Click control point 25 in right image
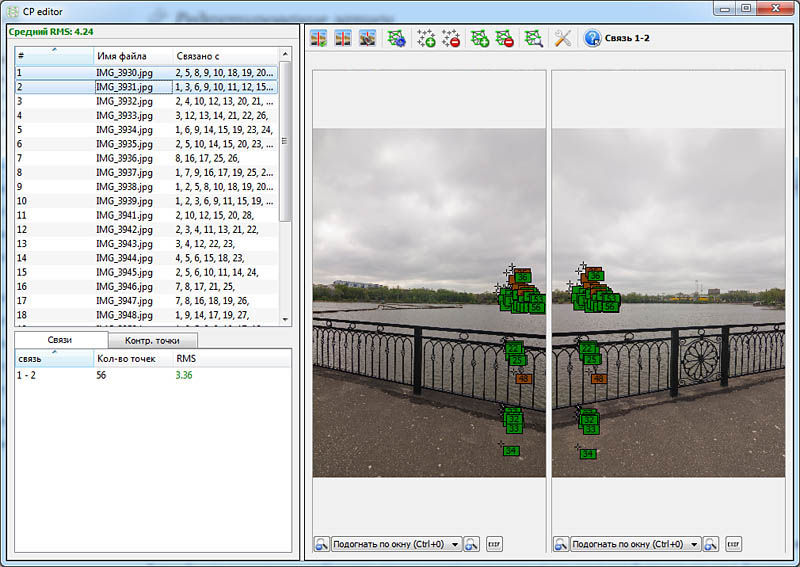The image size is (800, 567). coord(592,359)
